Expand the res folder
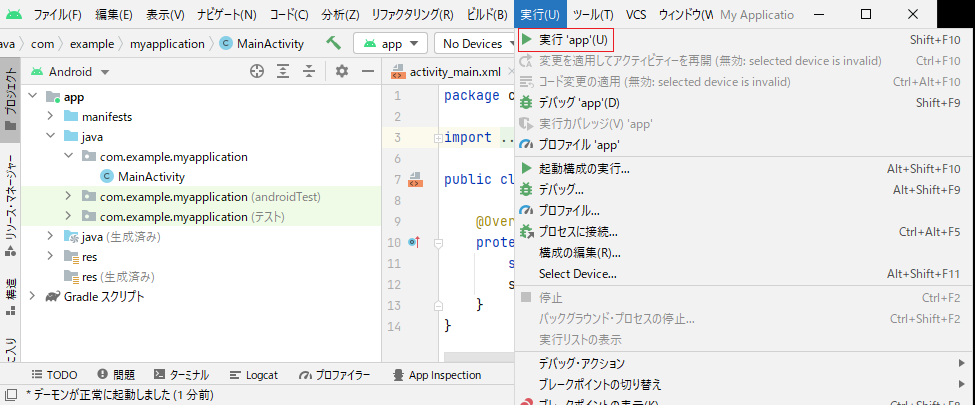Viewport: 975px width, 405px height. pos(50,256)
